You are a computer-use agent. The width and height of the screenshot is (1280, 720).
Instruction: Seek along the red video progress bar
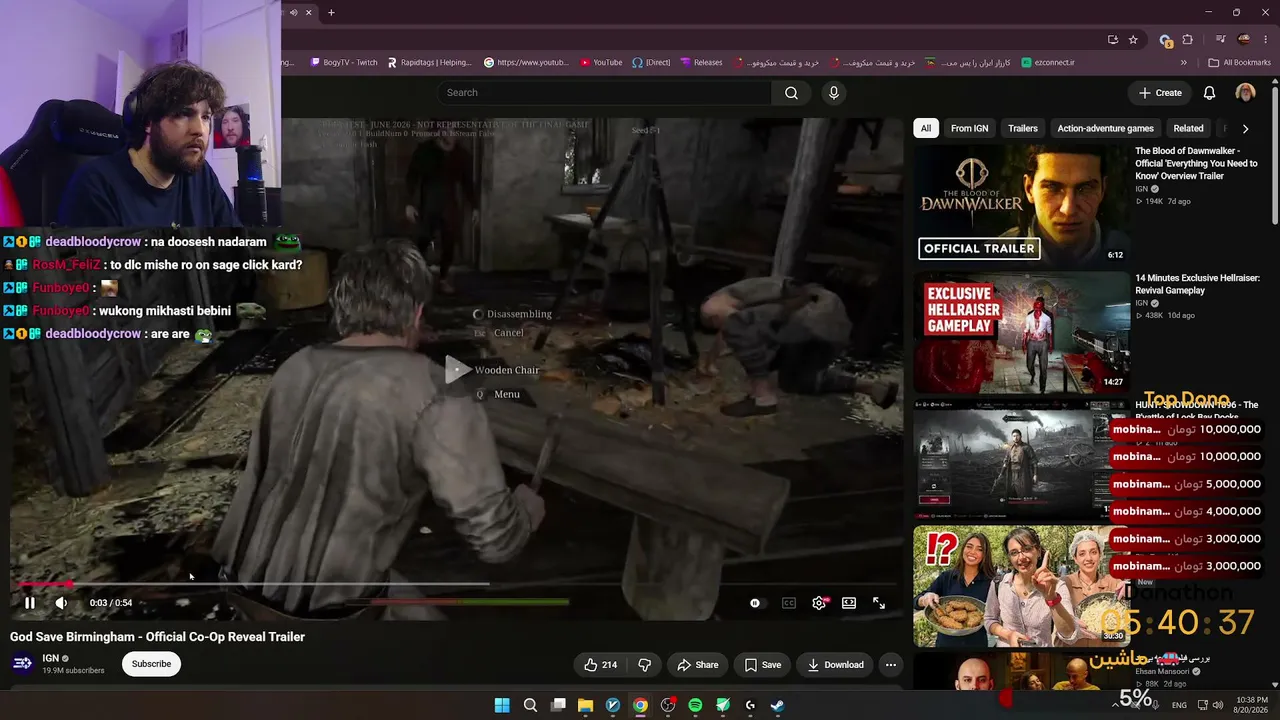tap(456, 584)
